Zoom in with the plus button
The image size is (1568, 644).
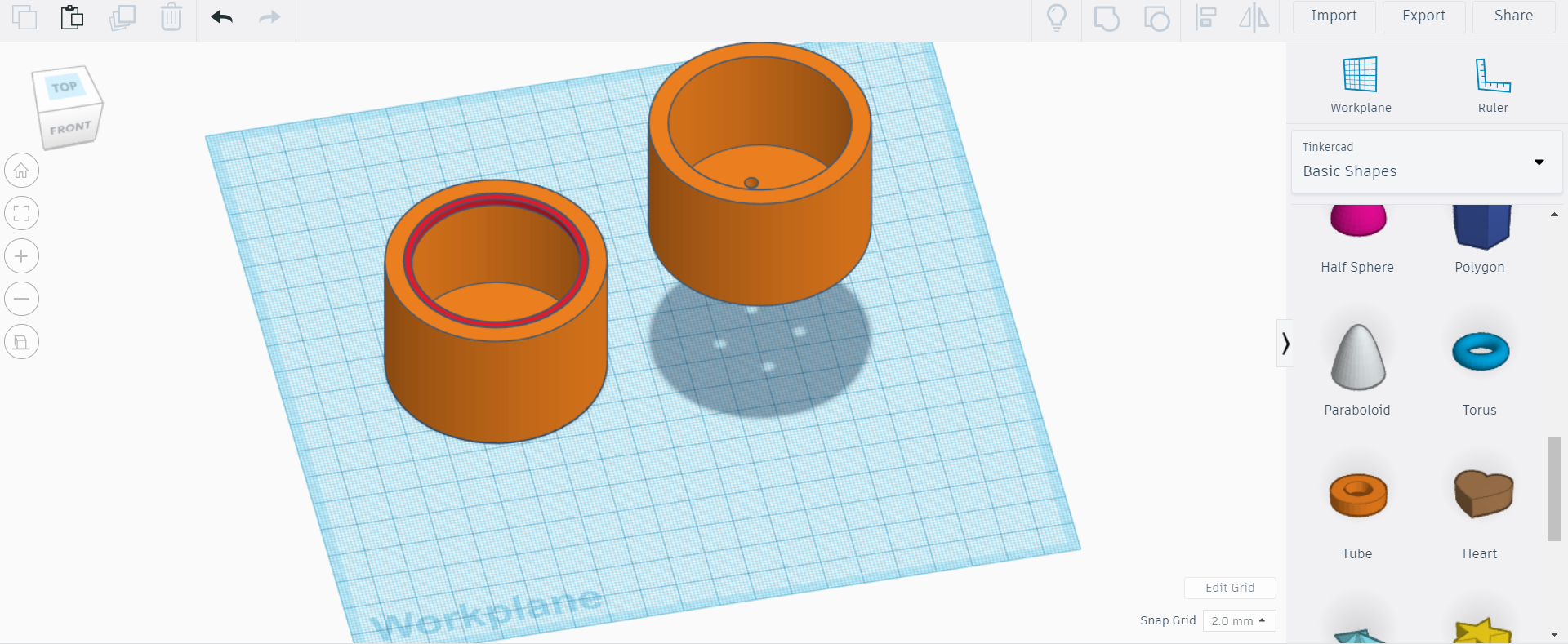[22, 256]
